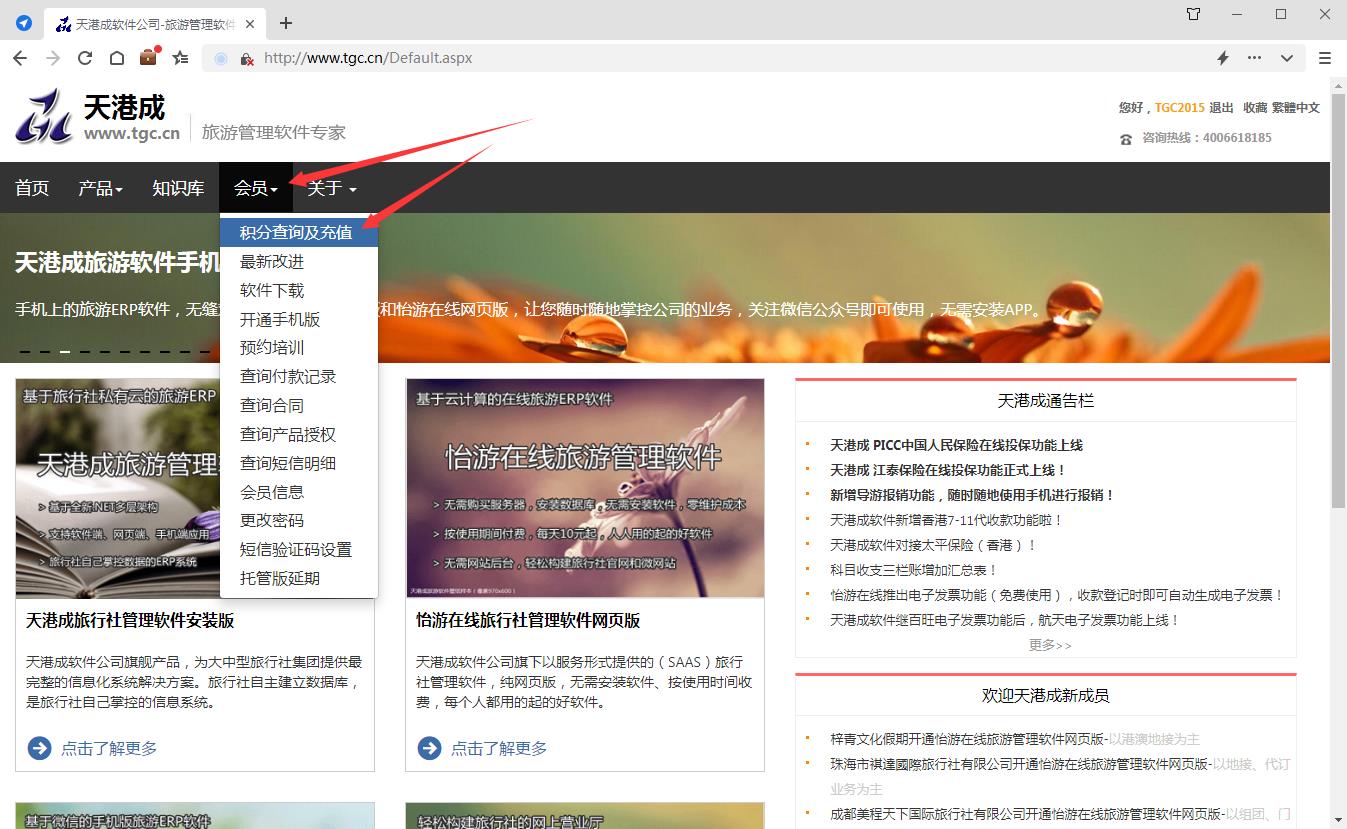Open the browser hamburger main menu
Screen dimensions: 1347x829
click(x=1325, y=58)
